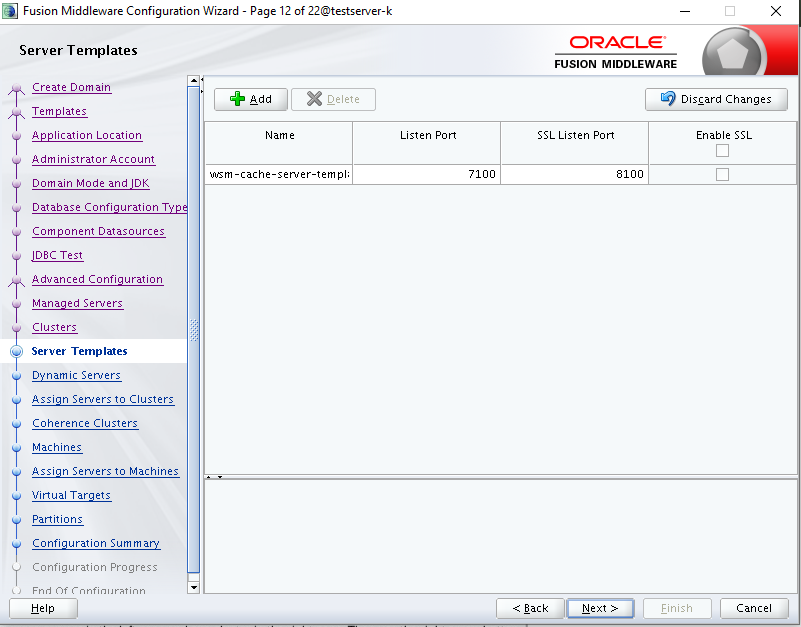Go to the JDBC Test step
The height and width of the screenshot is (627, 801).
click(x=57, y=256)
